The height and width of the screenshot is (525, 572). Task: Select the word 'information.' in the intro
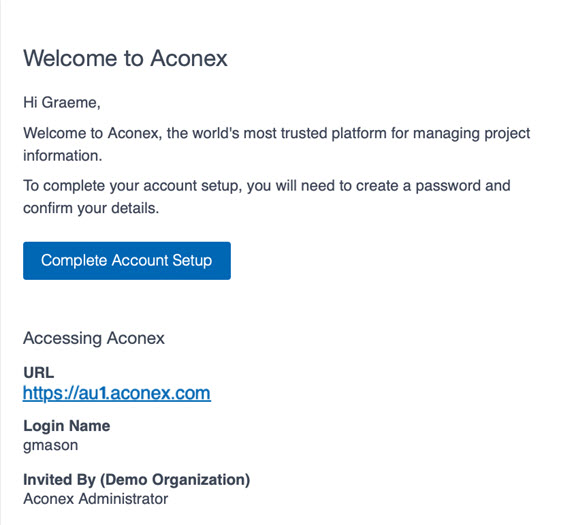coord(63,156)
